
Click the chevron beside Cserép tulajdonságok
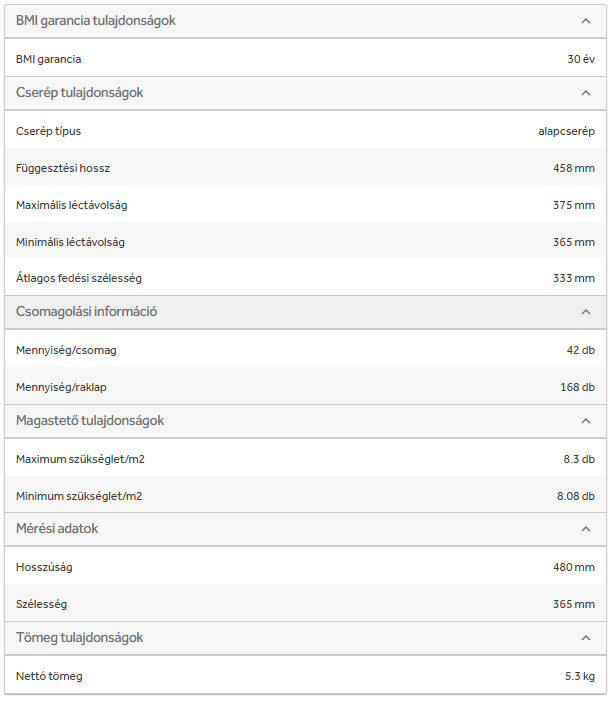(586, 93)
